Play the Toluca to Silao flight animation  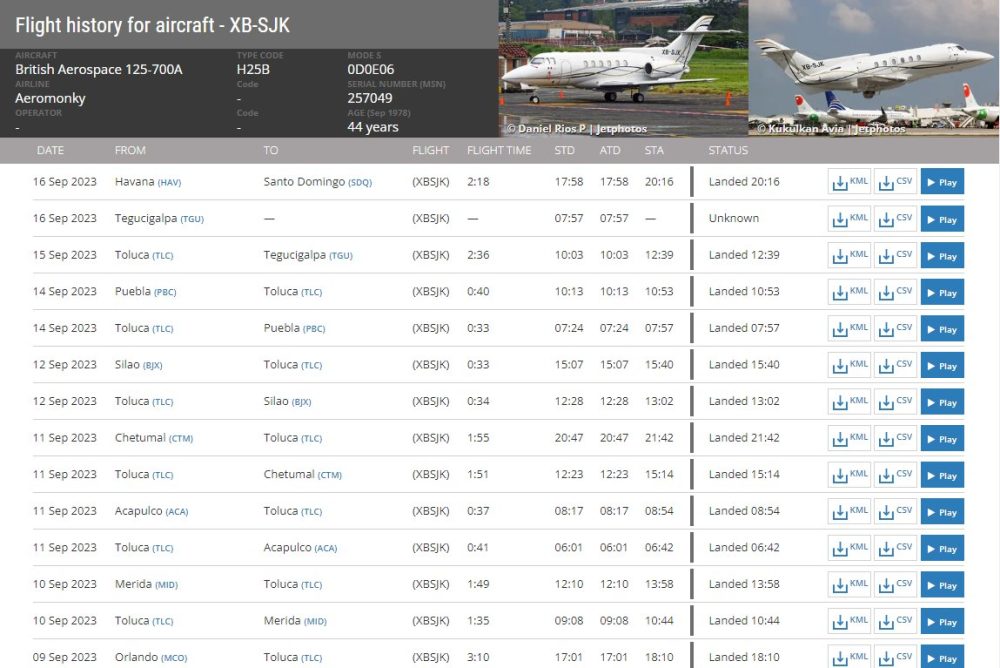click(941, 401)
